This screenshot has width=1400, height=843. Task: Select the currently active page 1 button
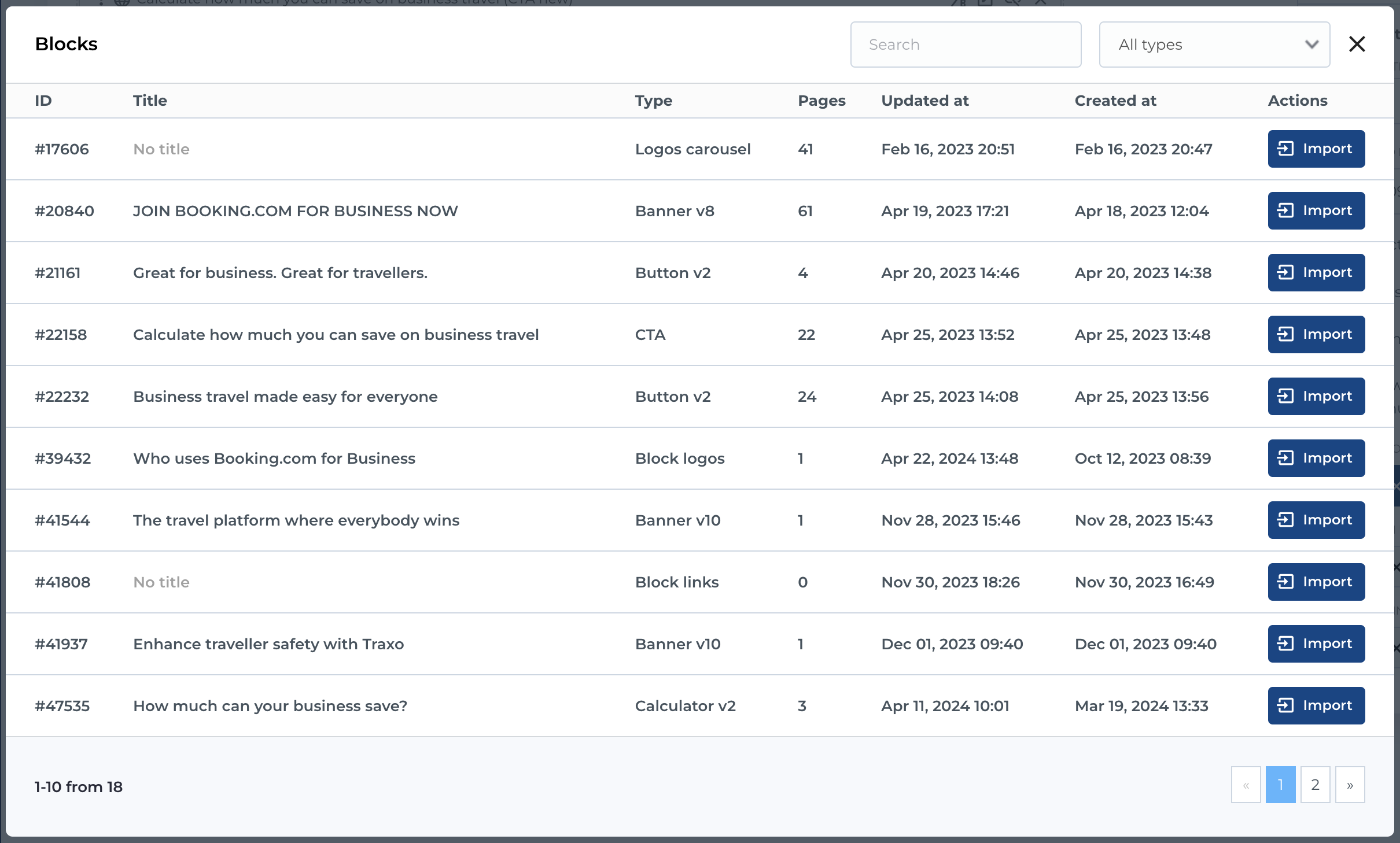click(x=1281, y=785)
